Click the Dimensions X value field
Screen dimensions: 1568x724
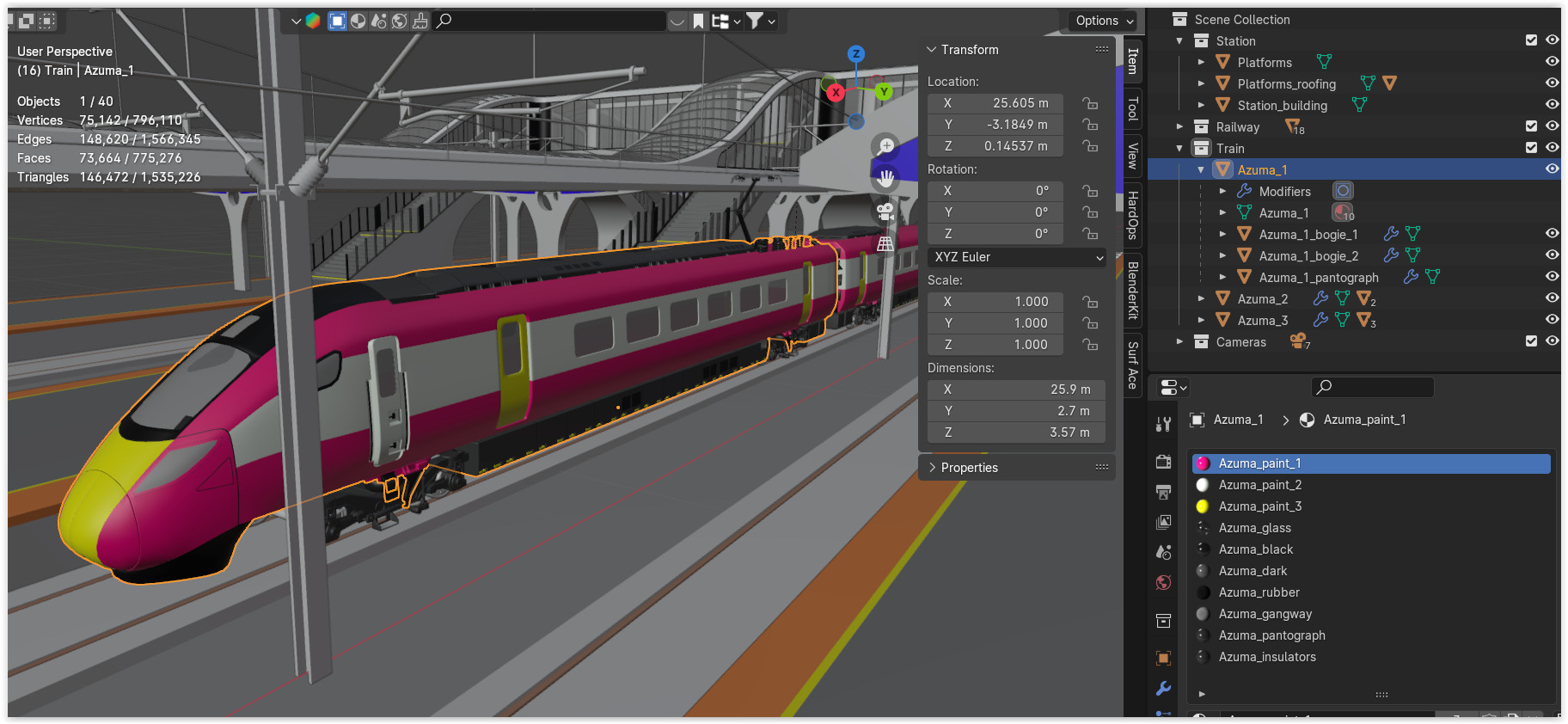pyautogui.click(x=1017, y=390)
